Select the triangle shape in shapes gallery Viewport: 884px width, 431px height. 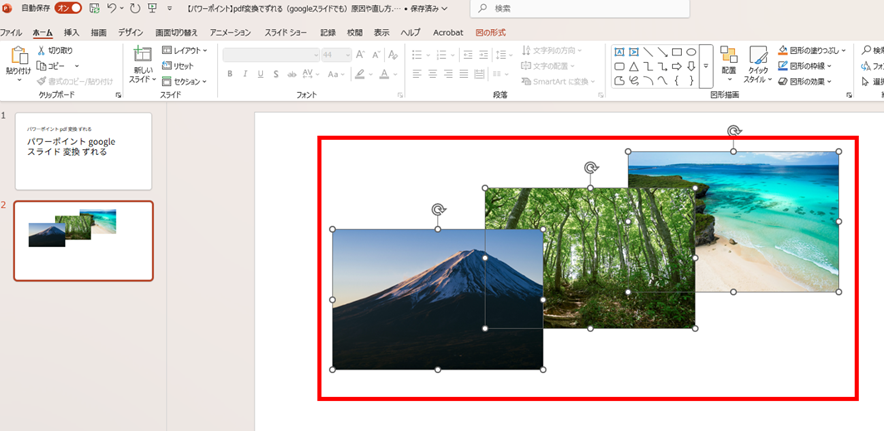point(634,66)
